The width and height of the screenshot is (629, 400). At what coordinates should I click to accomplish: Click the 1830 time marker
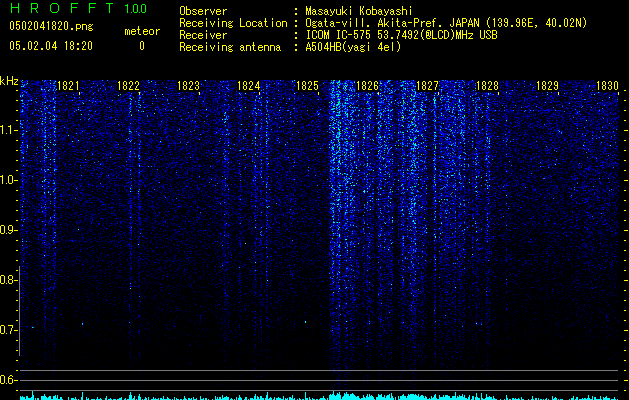[x=607, y=86]
